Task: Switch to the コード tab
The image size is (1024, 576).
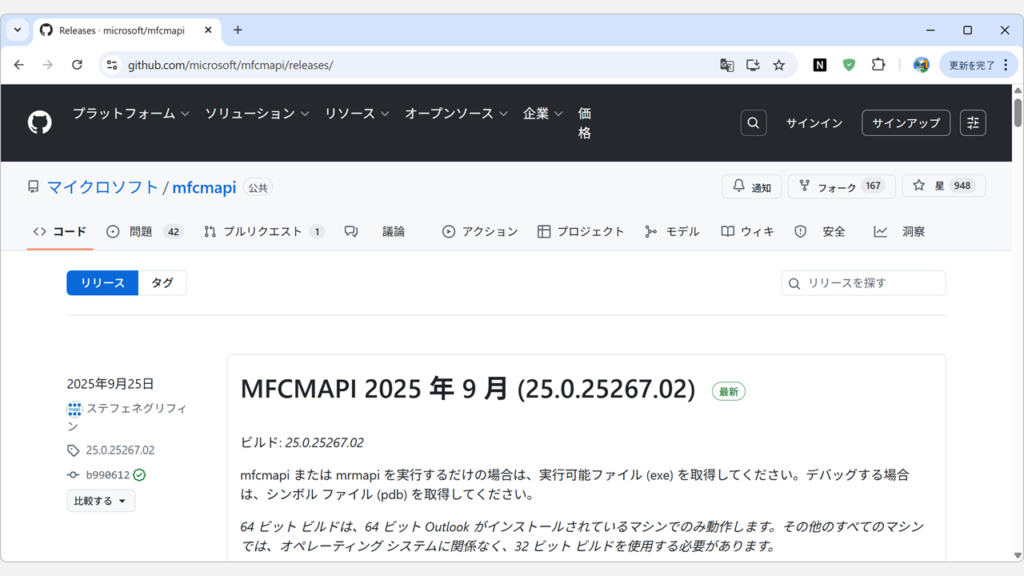Action: [x=65, y=231]
